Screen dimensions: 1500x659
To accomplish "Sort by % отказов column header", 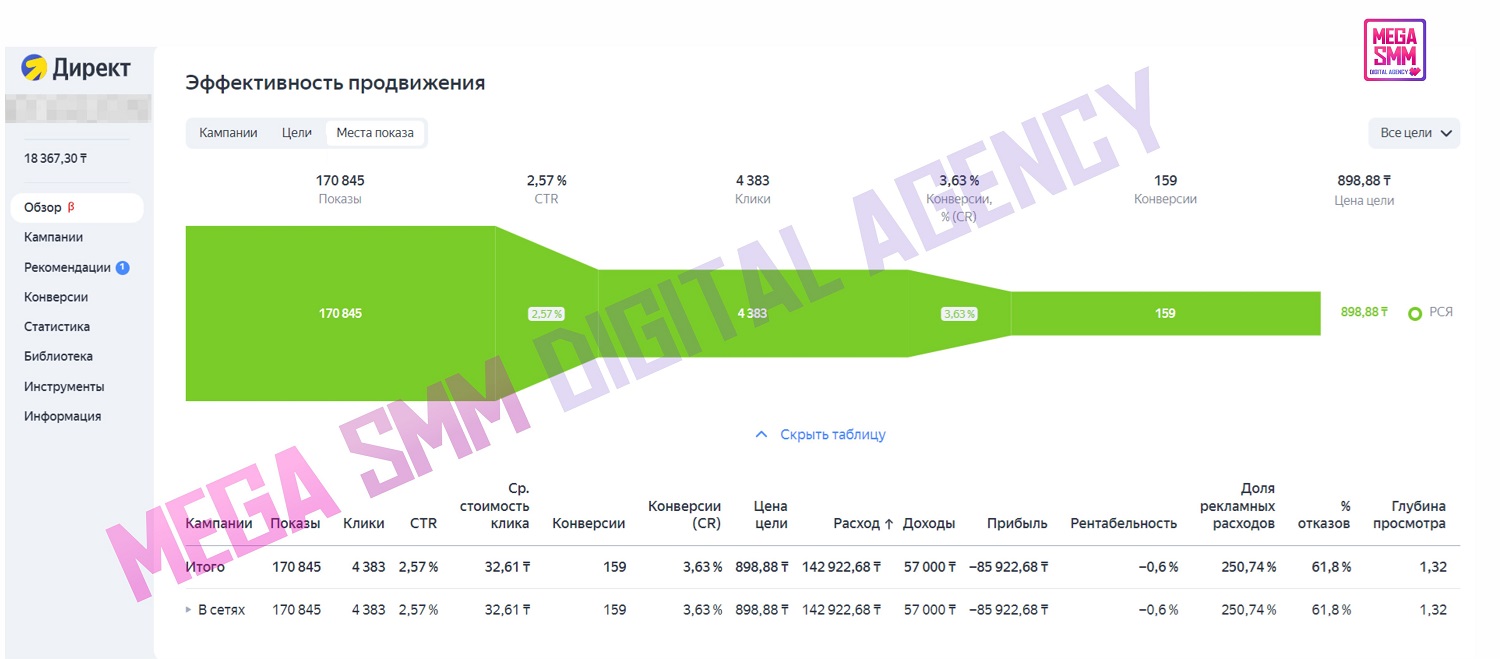I will coord(1324,514).
